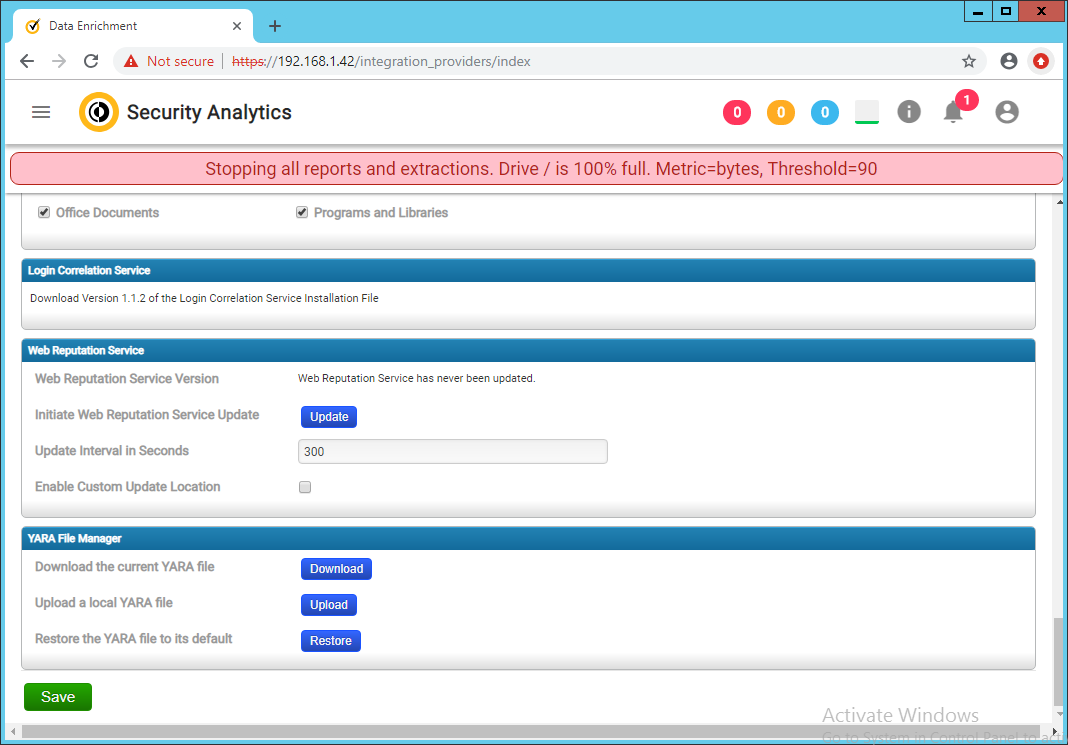Download the current YARA file
Screen dimensions: 1068x745
(x=336, y=569)
